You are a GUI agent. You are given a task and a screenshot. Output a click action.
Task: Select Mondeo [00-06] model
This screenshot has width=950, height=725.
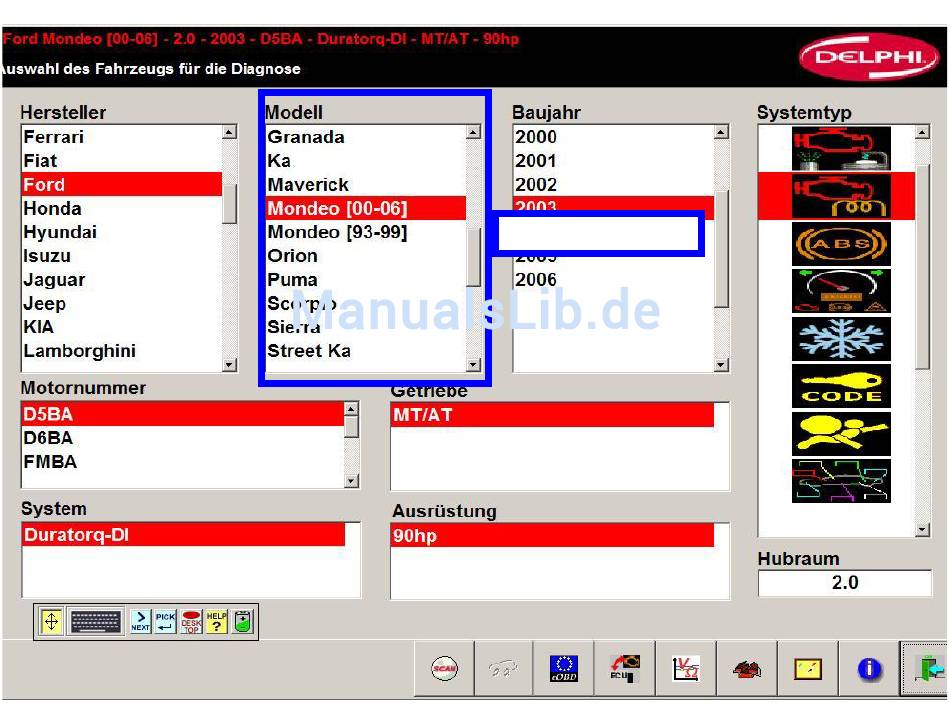pyautogui.click(x=366, y=208)
